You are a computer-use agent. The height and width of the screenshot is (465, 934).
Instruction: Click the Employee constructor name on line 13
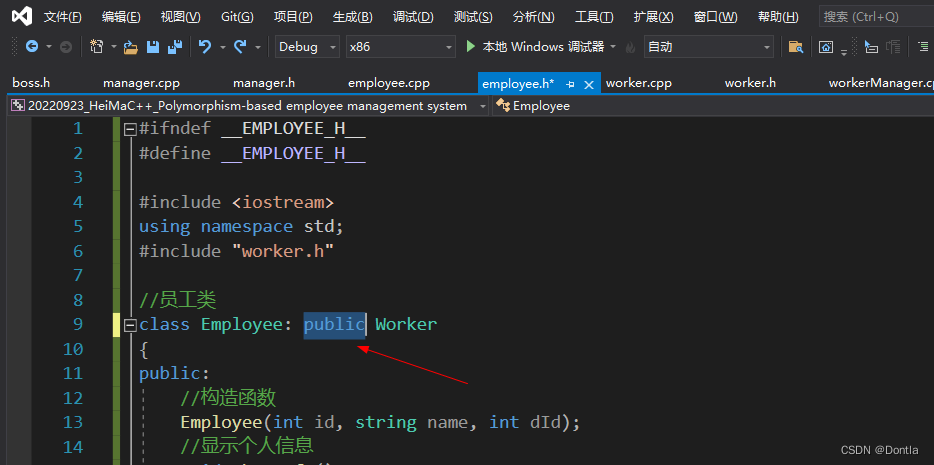222,422
